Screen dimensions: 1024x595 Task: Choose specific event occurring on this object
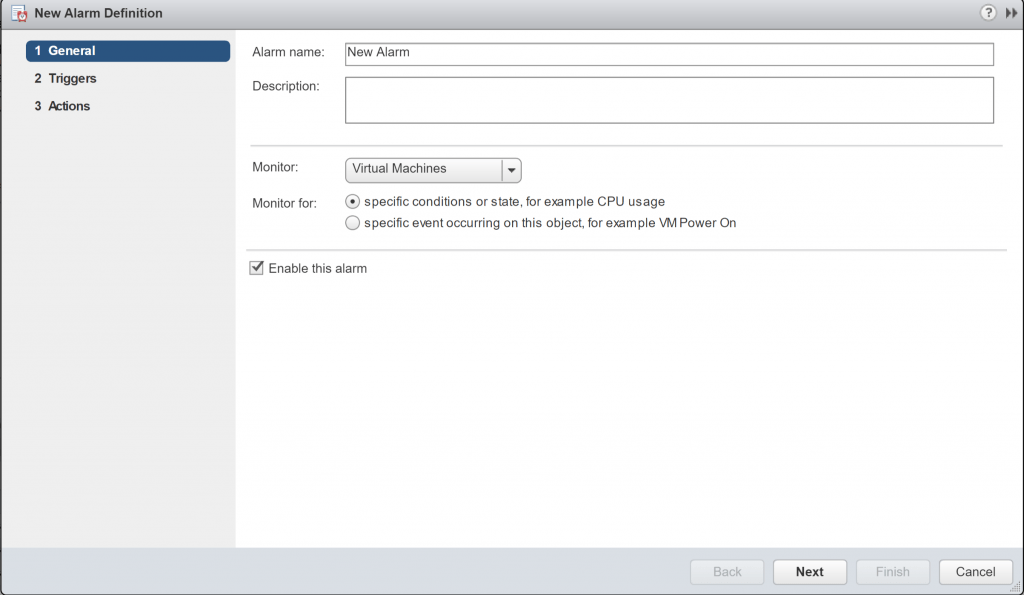point(352,222)
